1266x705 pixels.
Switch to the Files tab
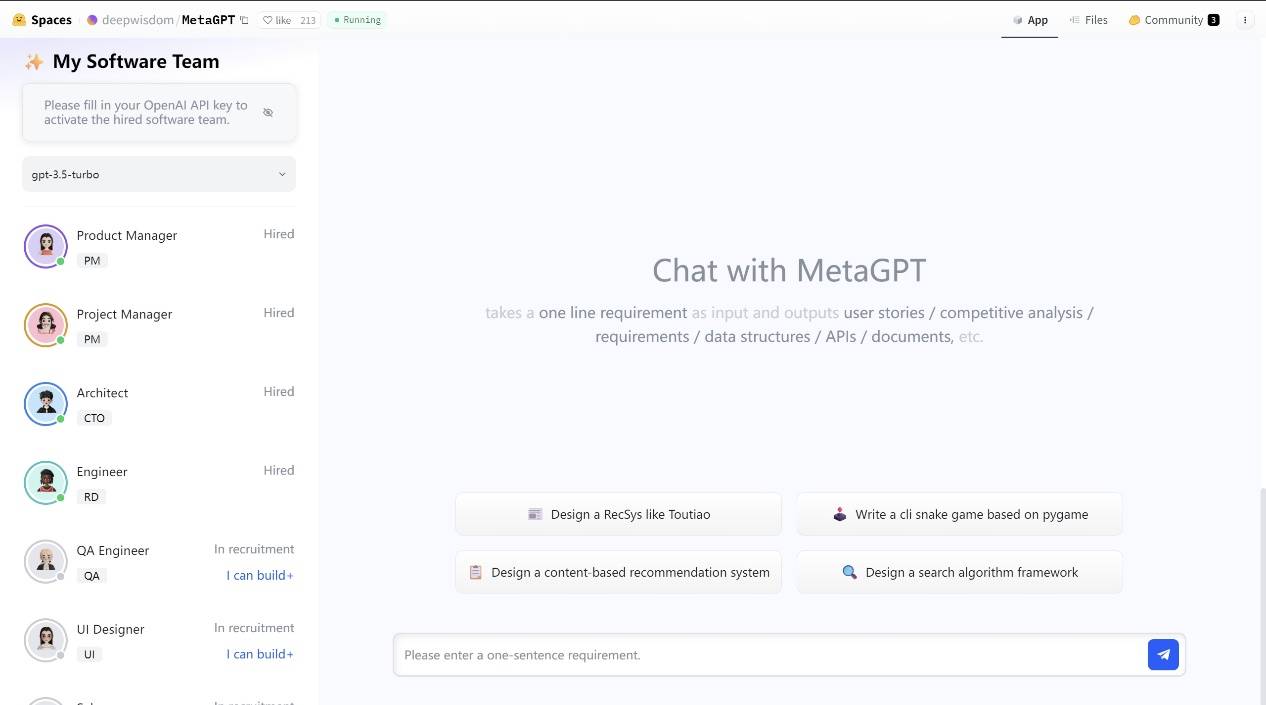1088,19
